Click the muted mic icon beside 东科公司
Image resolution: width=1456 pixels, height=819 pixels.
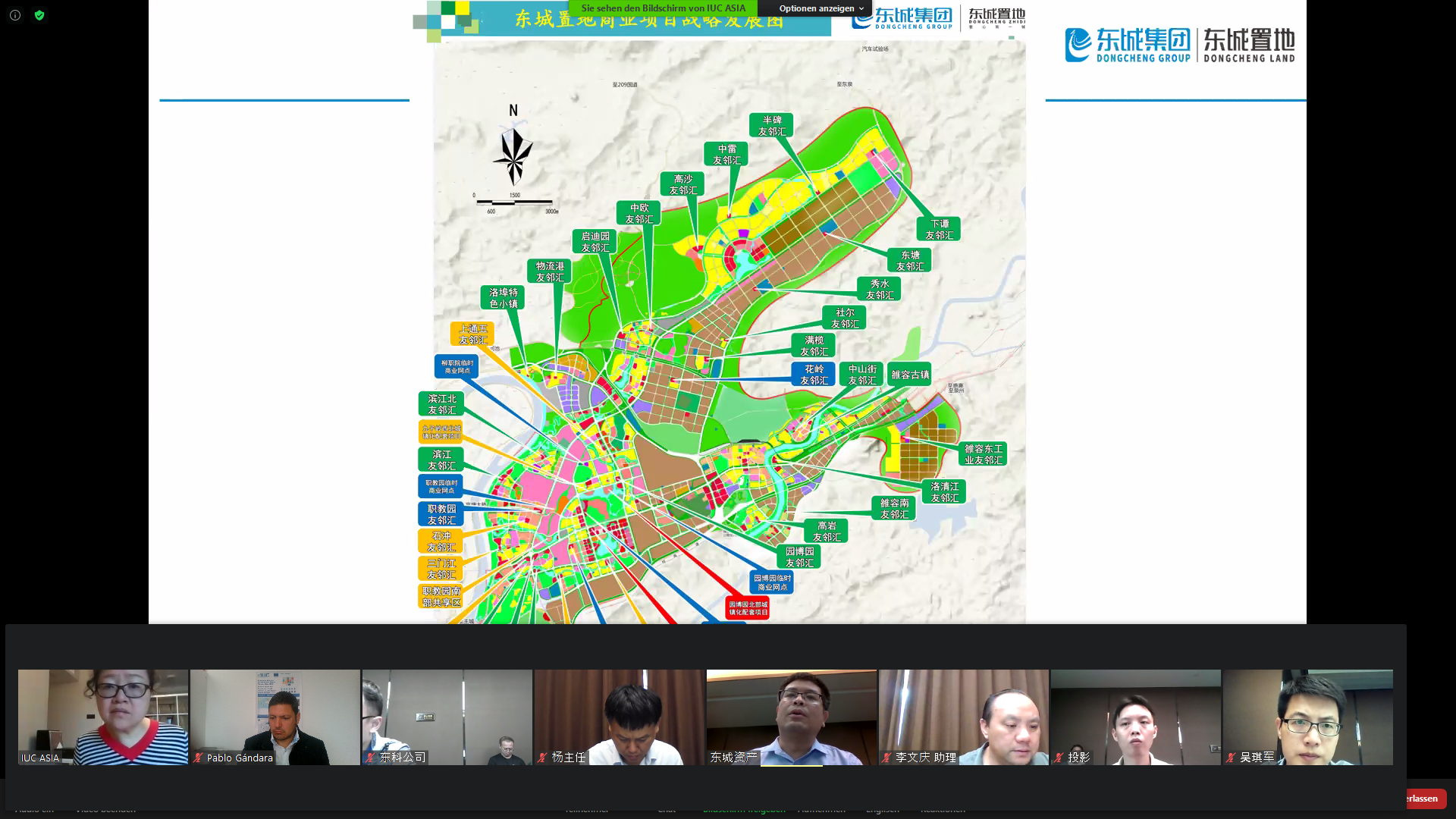[371, 758]
